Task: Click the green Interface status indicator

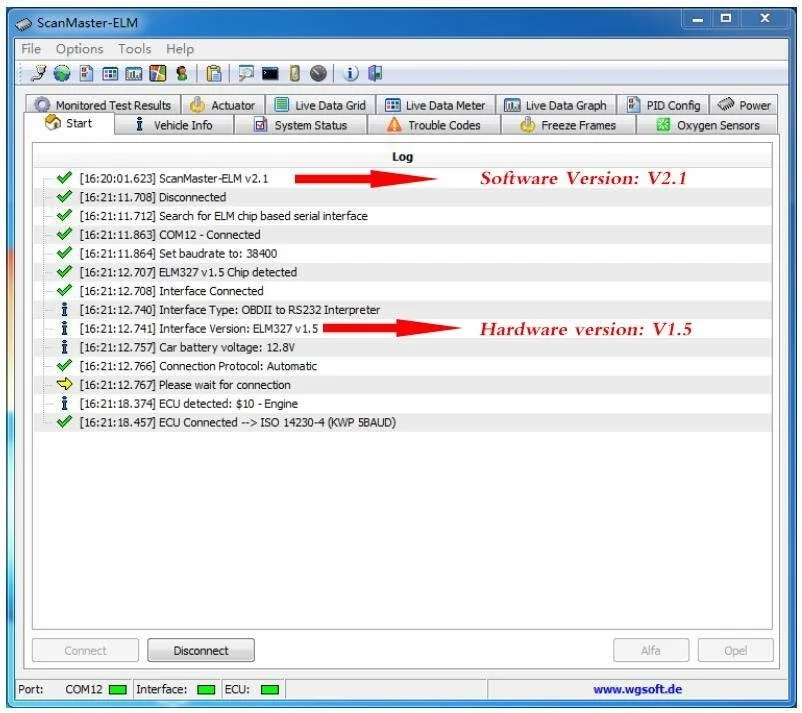Action: click(x=206, y=689)
